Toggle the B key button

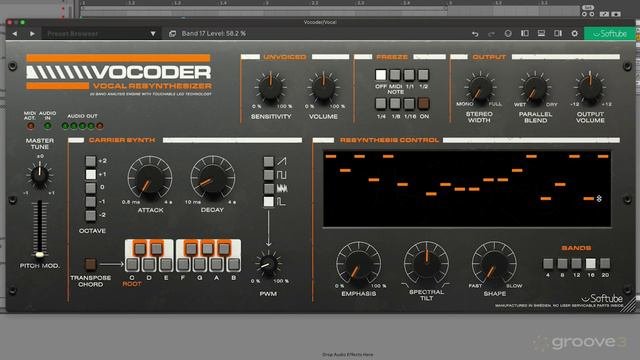point(233,264)
